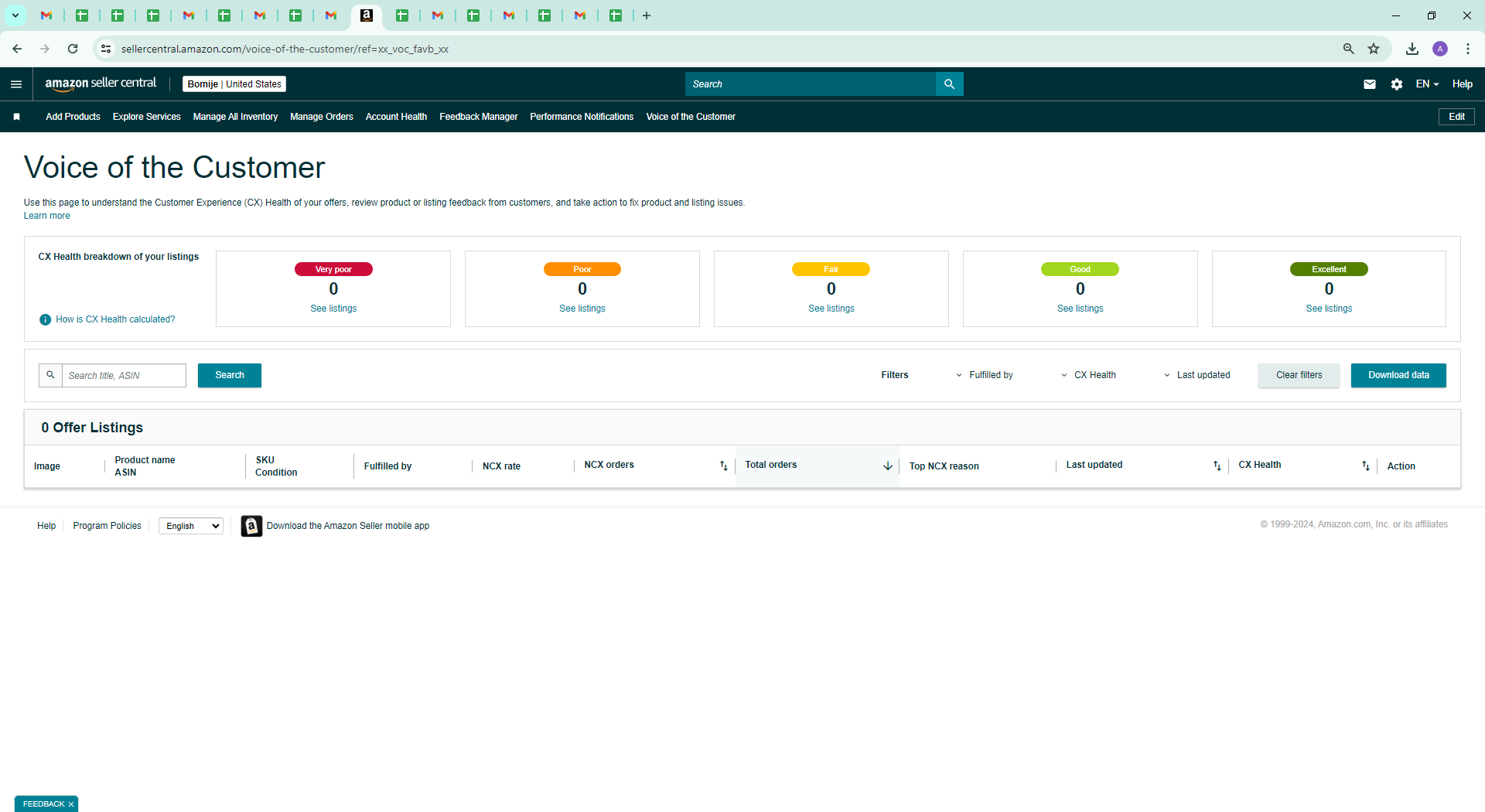
Task: Open Program Policies link
Action: pos(107,526)
